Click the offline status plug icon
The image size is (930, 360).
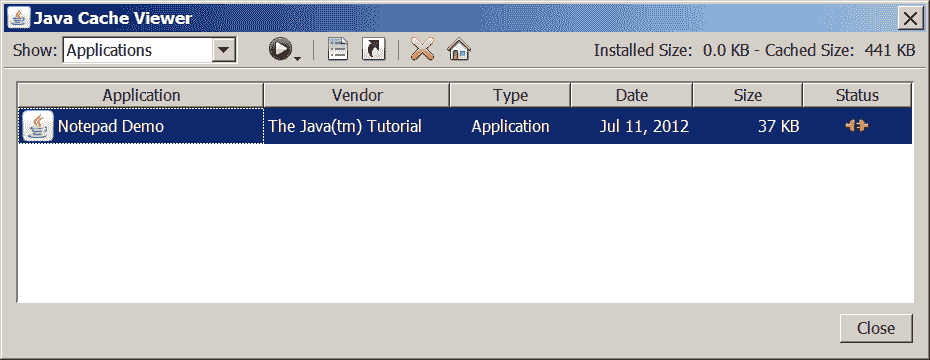click(857, 126)
